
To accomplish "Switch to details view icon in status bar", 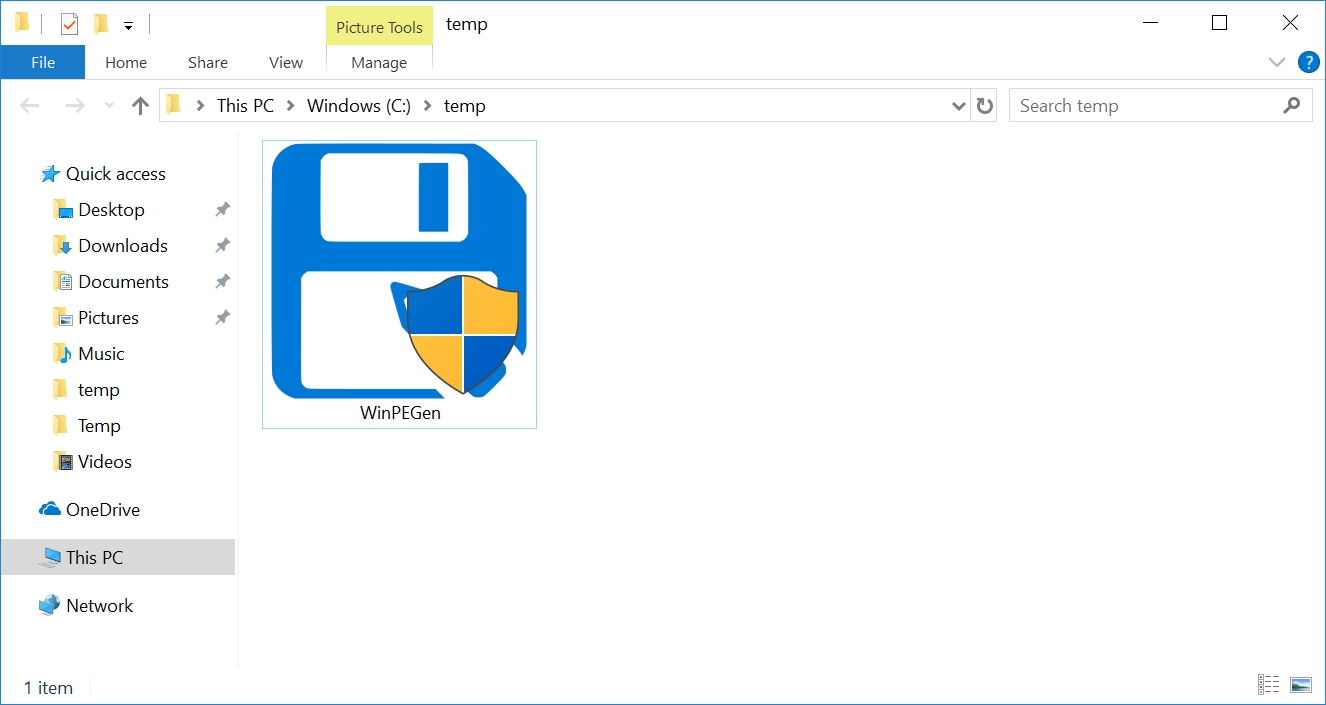I will click(x=1269, y=685).
